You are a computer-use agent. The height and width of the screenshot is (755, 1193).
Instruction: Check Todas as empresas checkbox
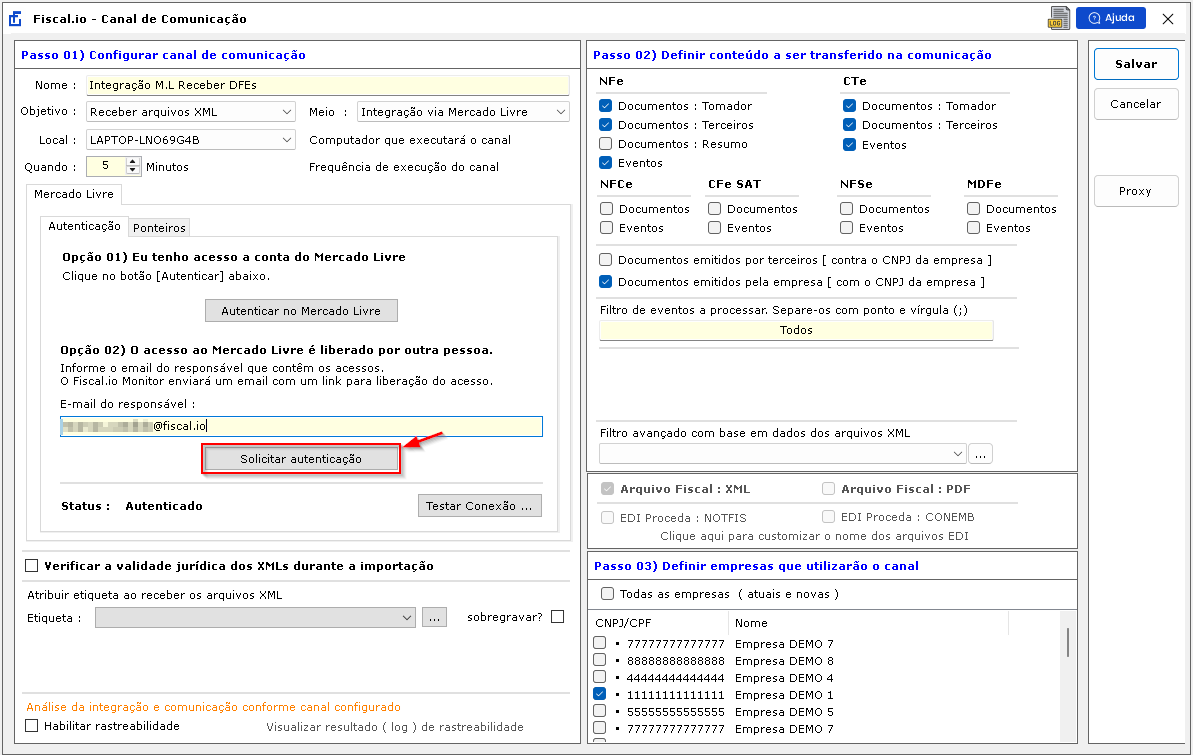(x=606, y=594)
